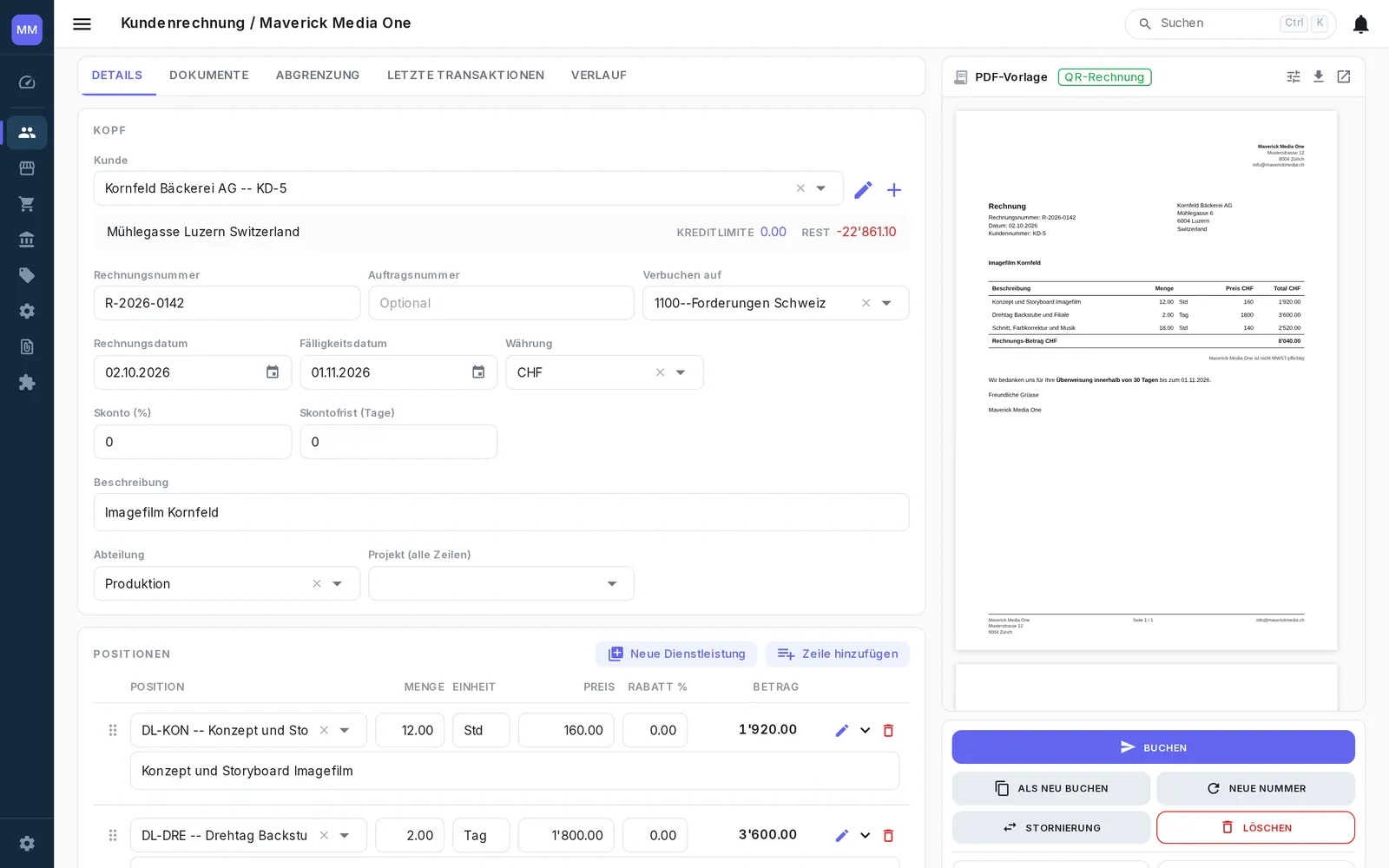
Task: Toggle the hamburger navigation menu
Action: tap(82, 24)
